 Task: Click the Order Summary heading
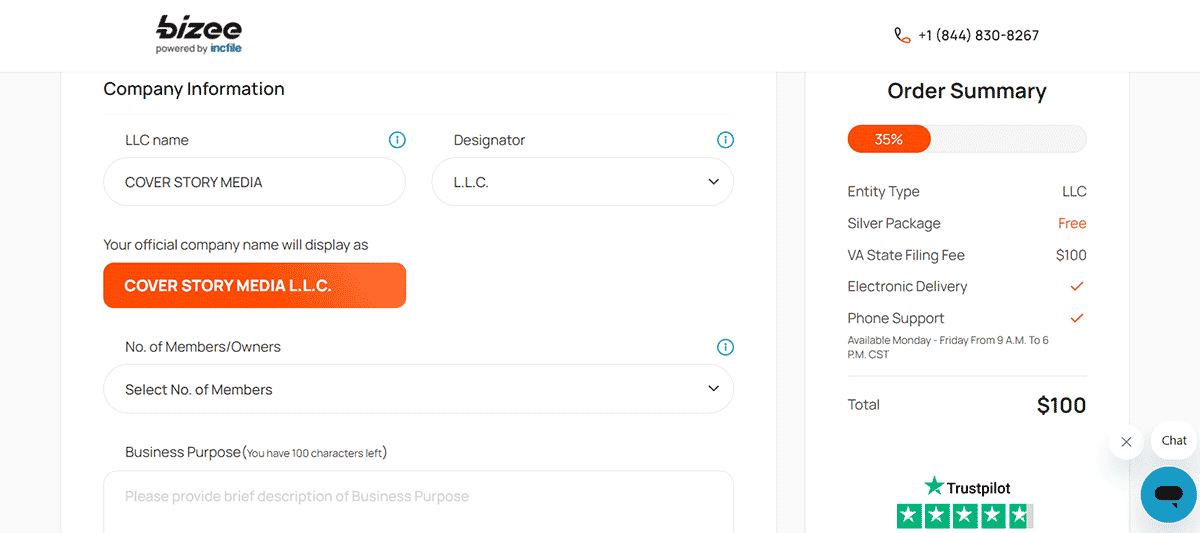pyautogui.click(x=967, y=91)
